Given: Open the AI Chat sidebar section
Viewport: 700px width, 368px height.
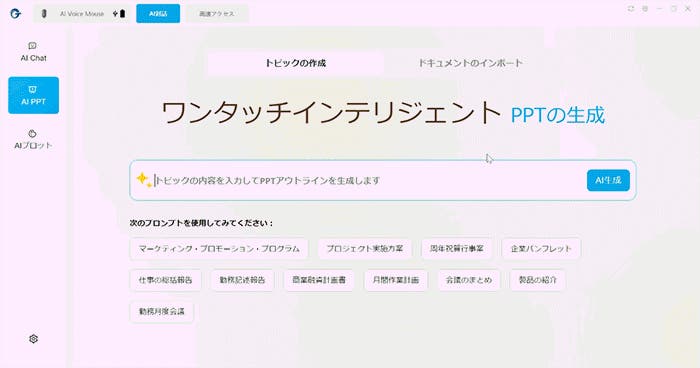Looking at the screenshot, I should 33,52.
